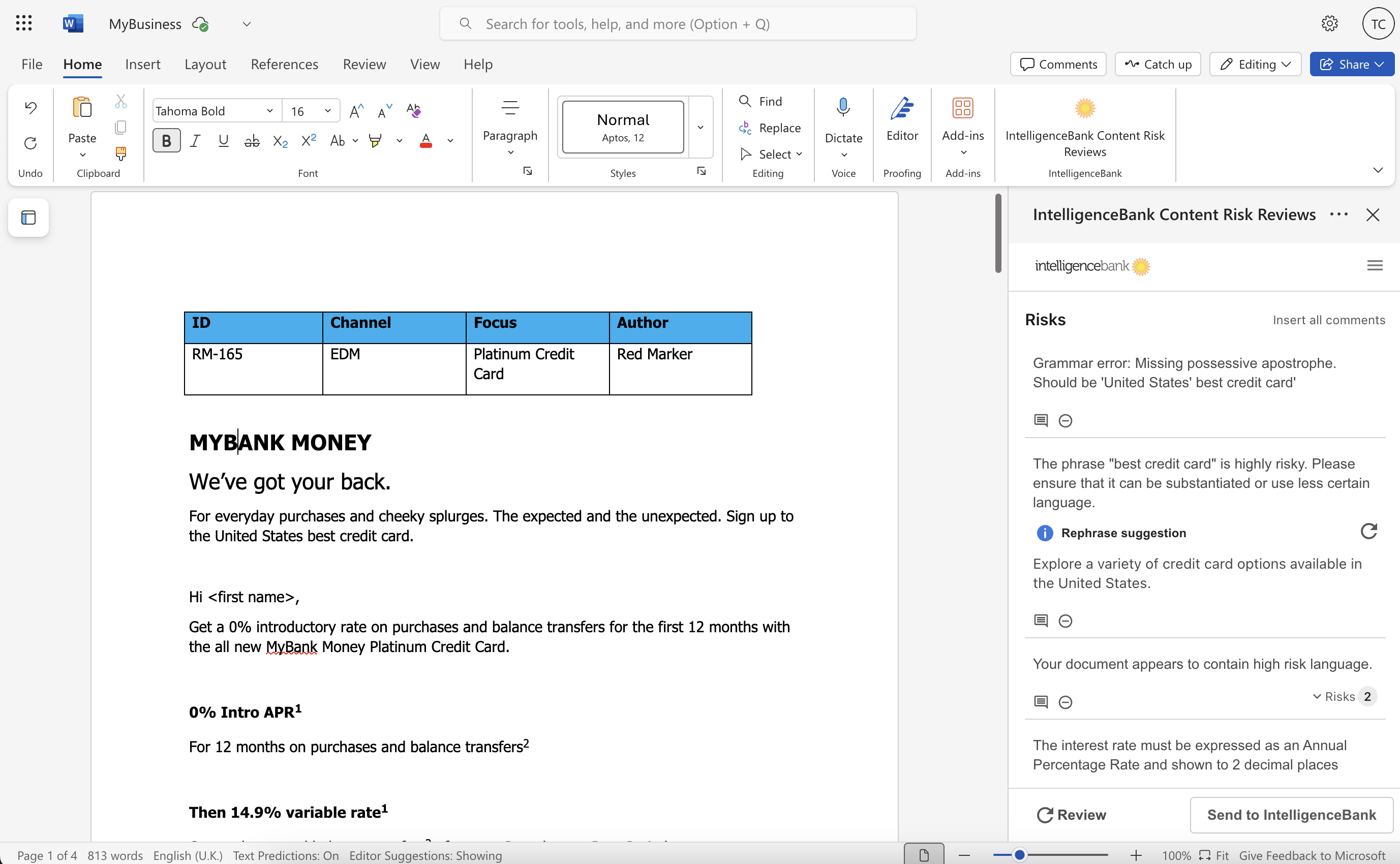This screenshot has width=1400, height=864.
Task: Switch to the References tab
Action: coord(284,64)
